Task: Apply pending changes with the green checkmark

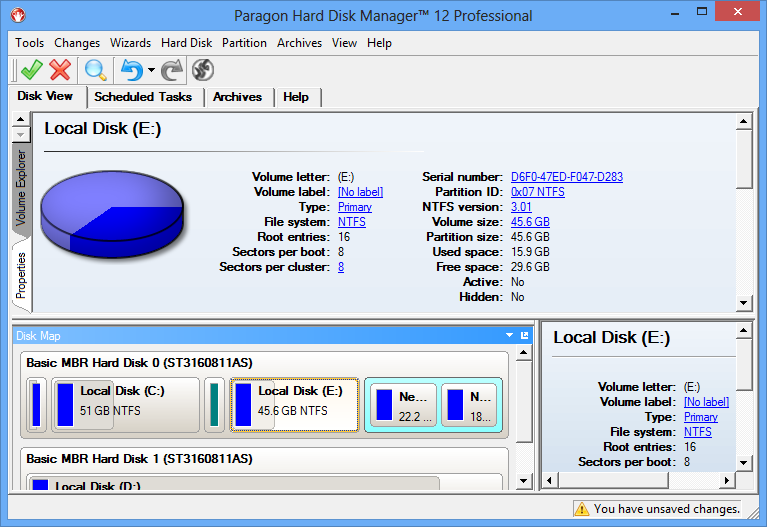Action: click(31, 69)
